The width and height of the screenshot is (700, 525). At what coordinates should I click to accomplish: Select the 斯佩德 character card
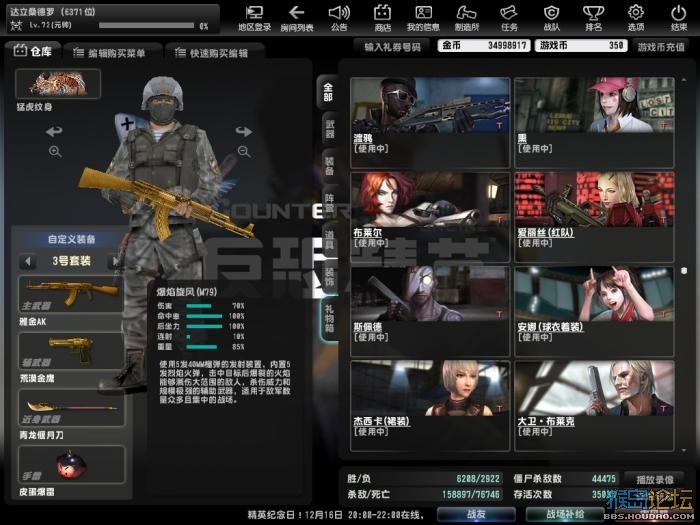pyautogui.click(x=430, y=311)
